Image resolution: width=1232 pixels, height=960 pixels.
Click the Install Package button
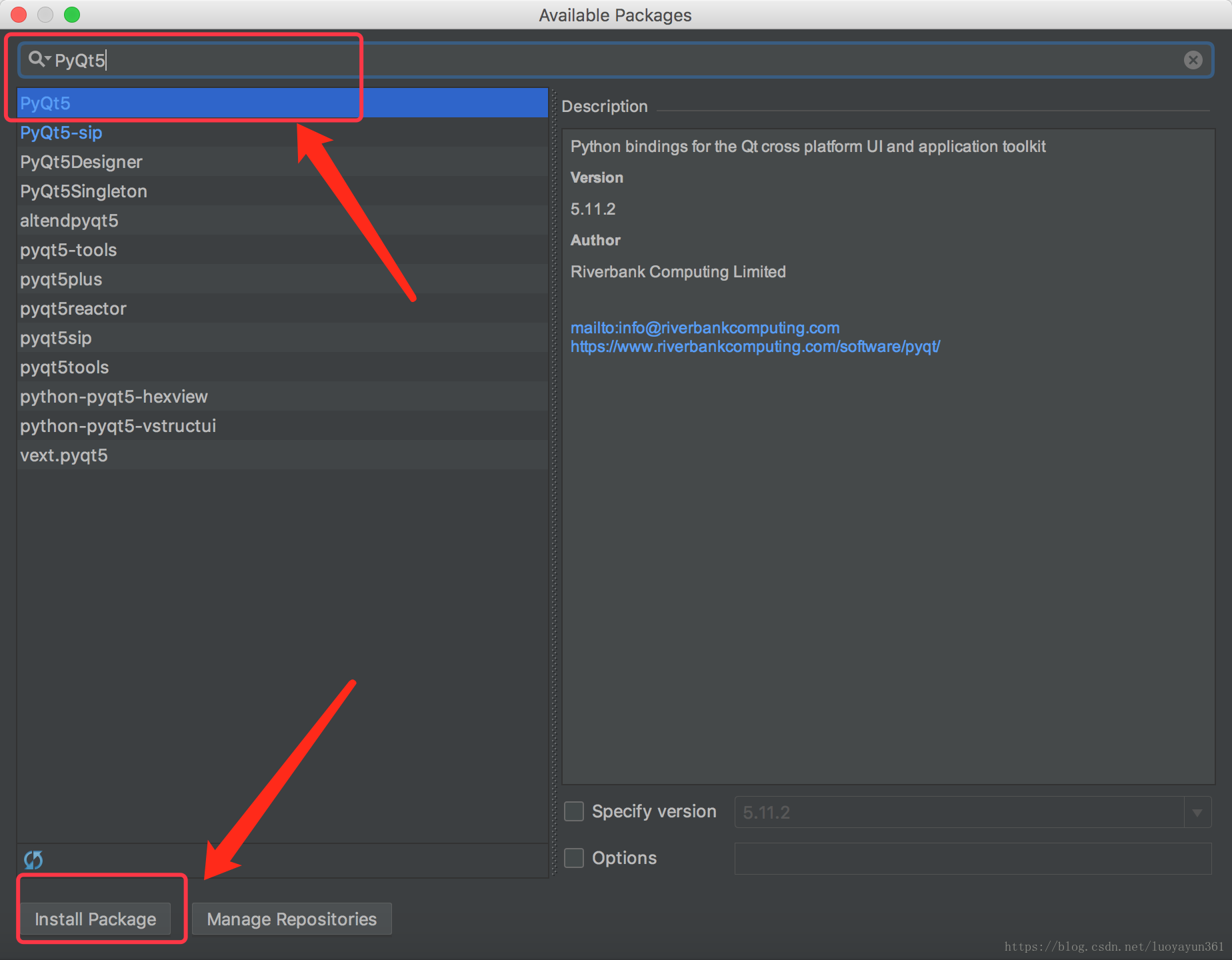[95, 919]
